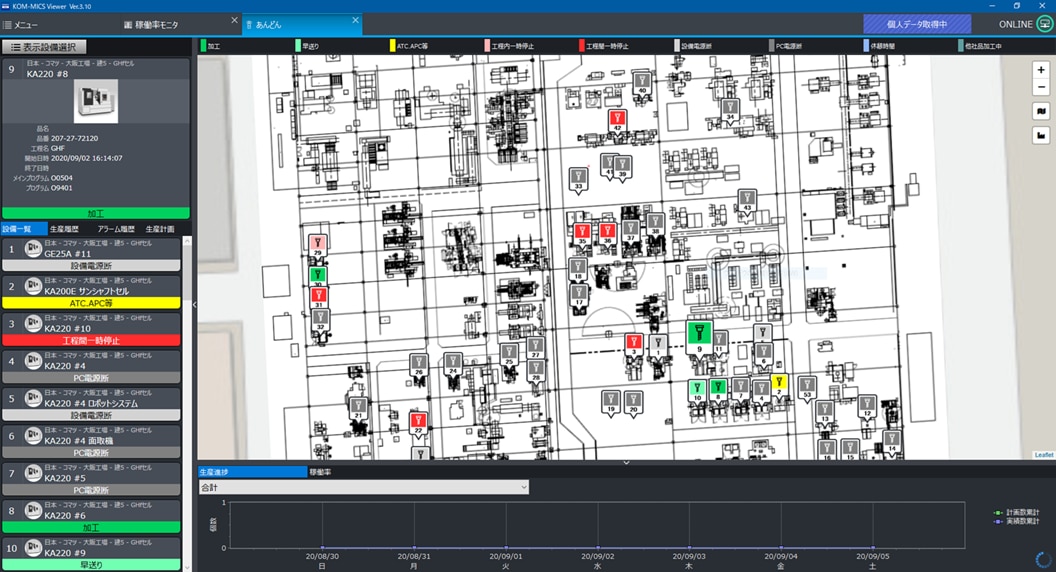The width and height of the screenshot is (1056, 572).
Task: Open the メニュー hamburger menu
Action: [20, 24]
